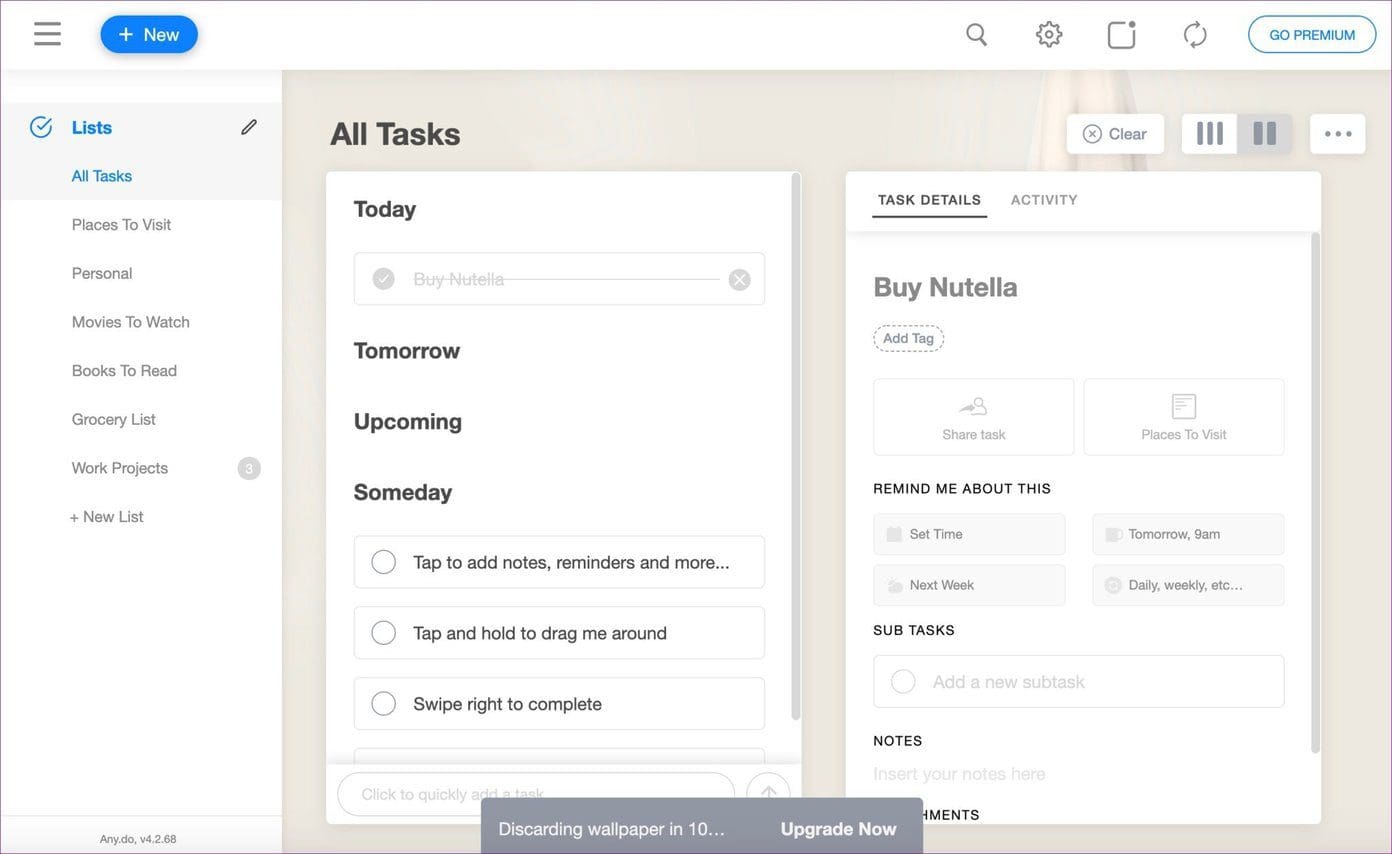Open the Places To Visit list selector
This screenshot has height=854, width=1392.
click(x=1184, y=417)
